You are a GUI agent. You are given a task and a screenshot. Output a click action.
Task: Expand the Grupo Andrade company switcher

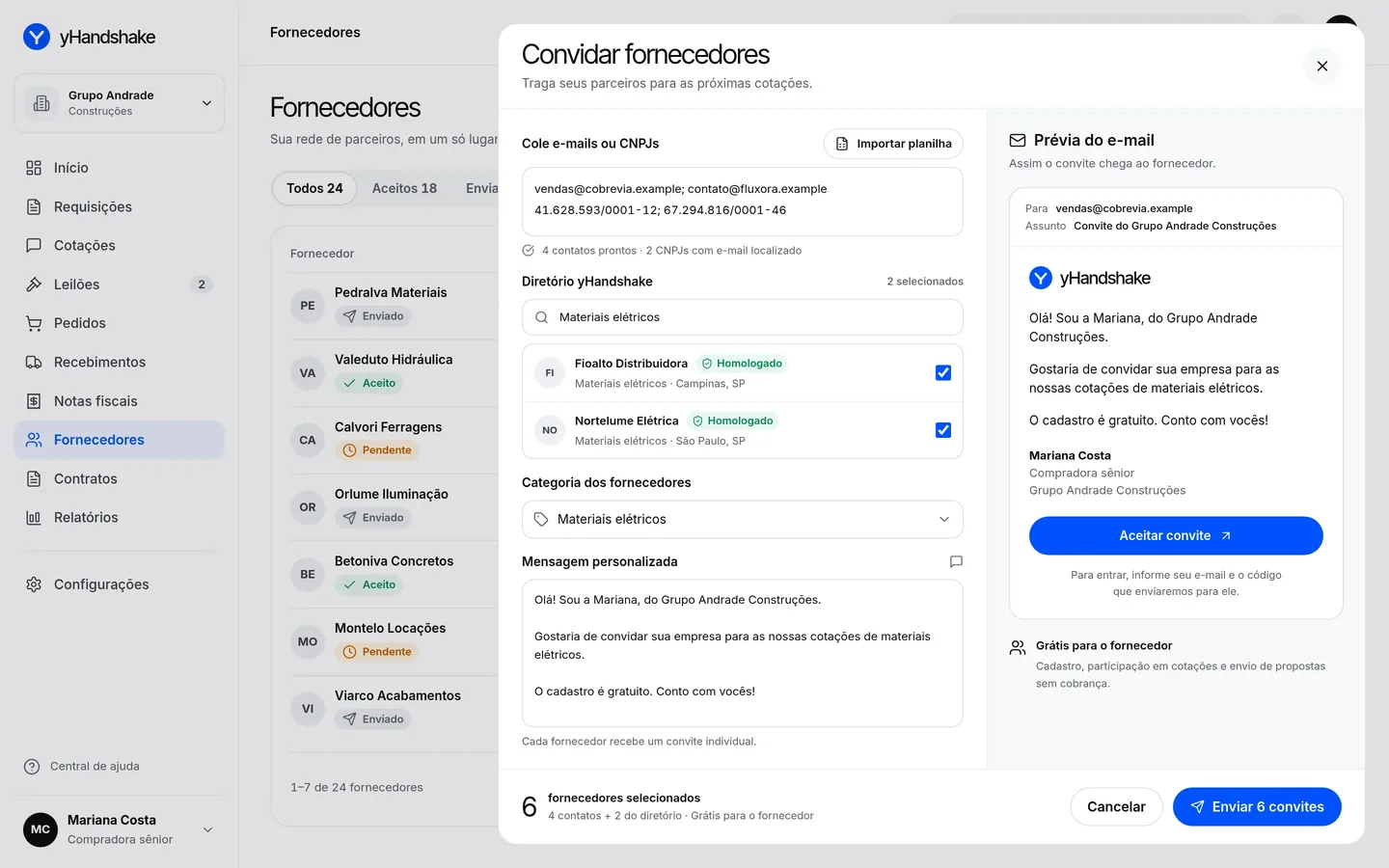[120, 103]
